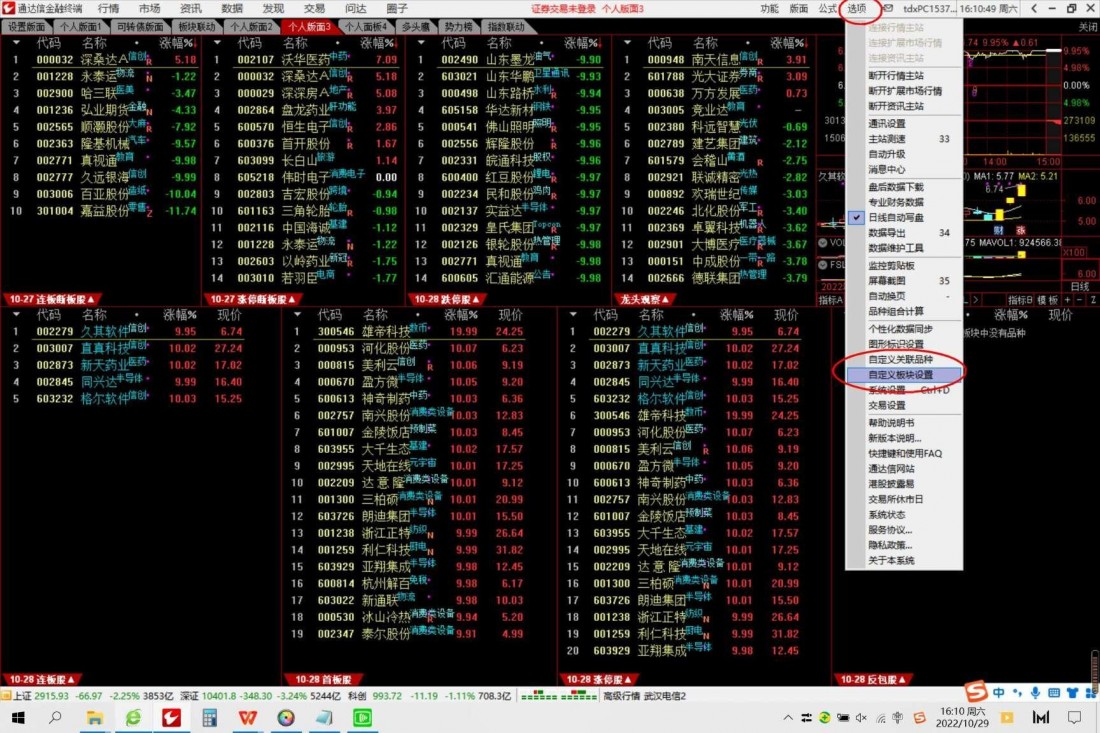Expand dropdown arrow of second panel's 代码 header

point(217,43)
